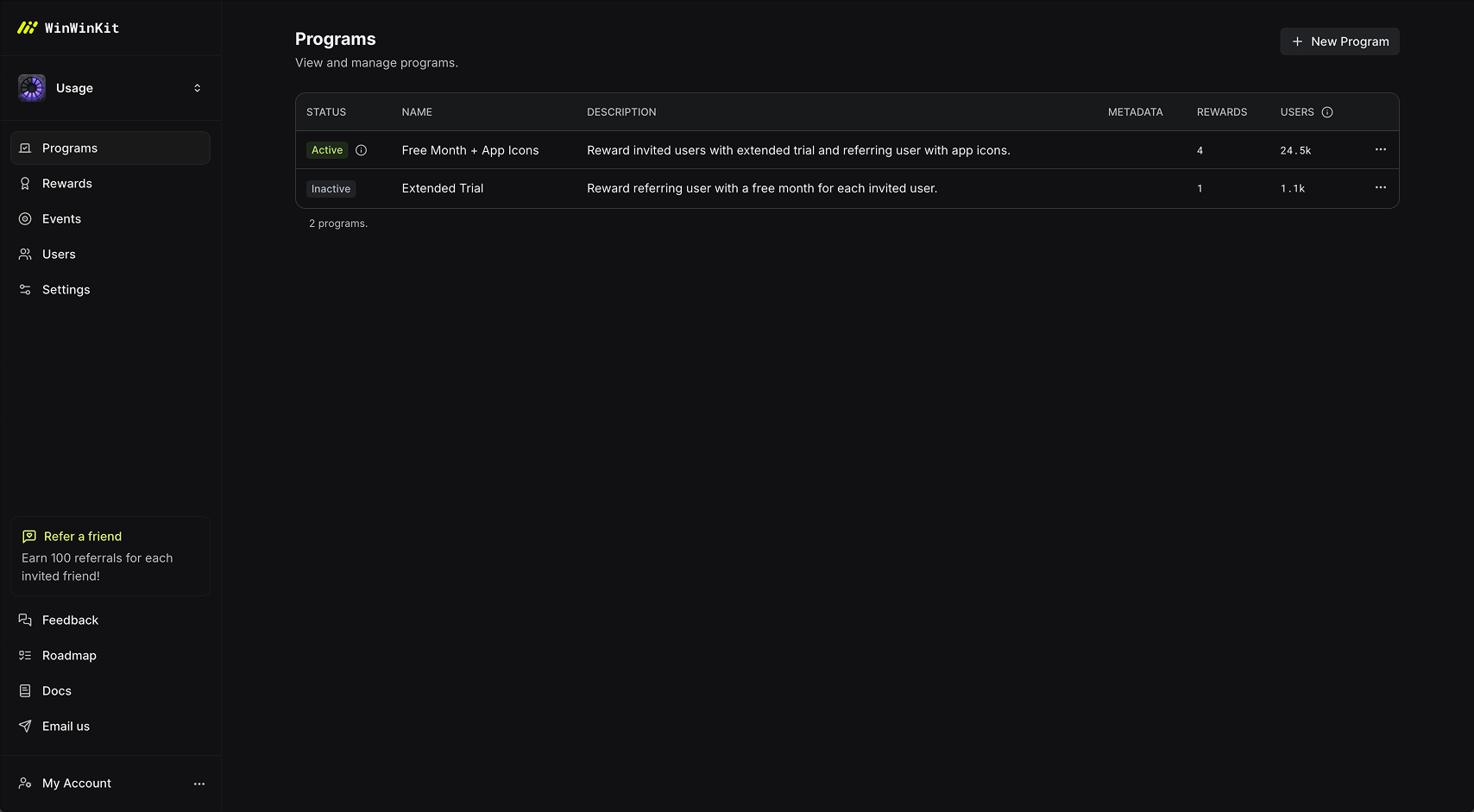This screenshot has height=812, width=1474.
Task: Click the Usage project avatar
Action: [32, 88]
